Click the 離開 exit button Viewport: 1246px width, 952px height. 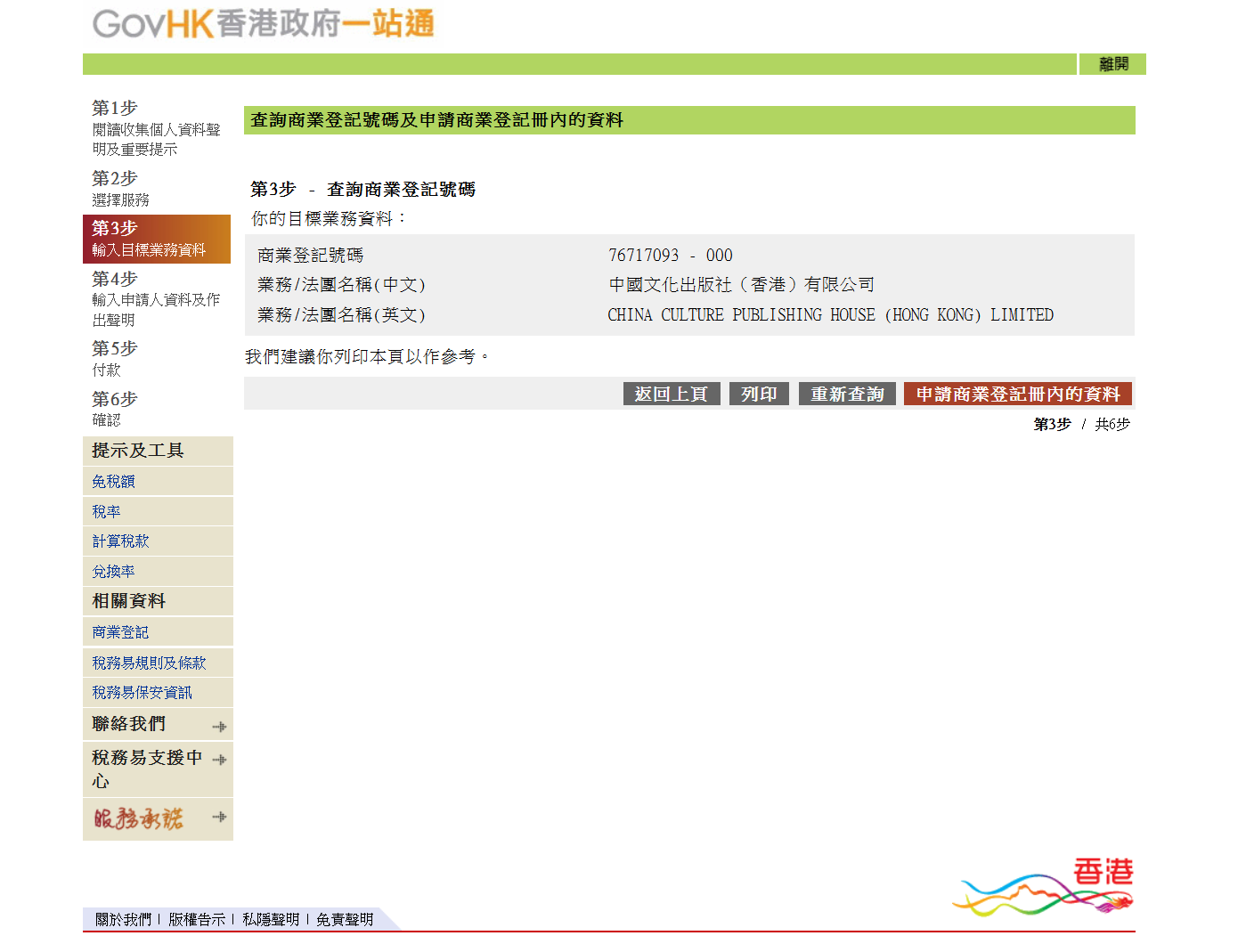point(1112,64)
